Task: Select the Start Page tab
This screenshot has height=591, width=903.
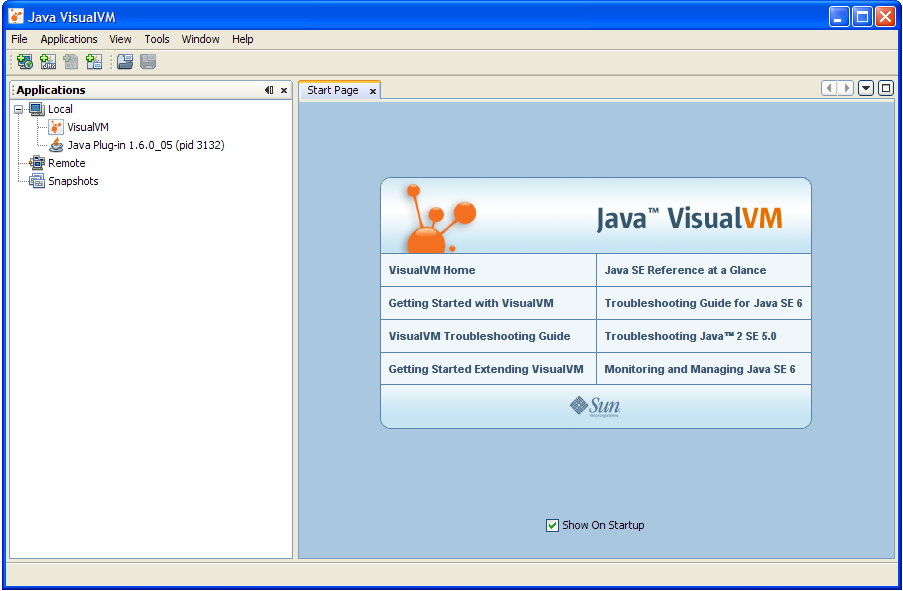Action: [332, 89]
